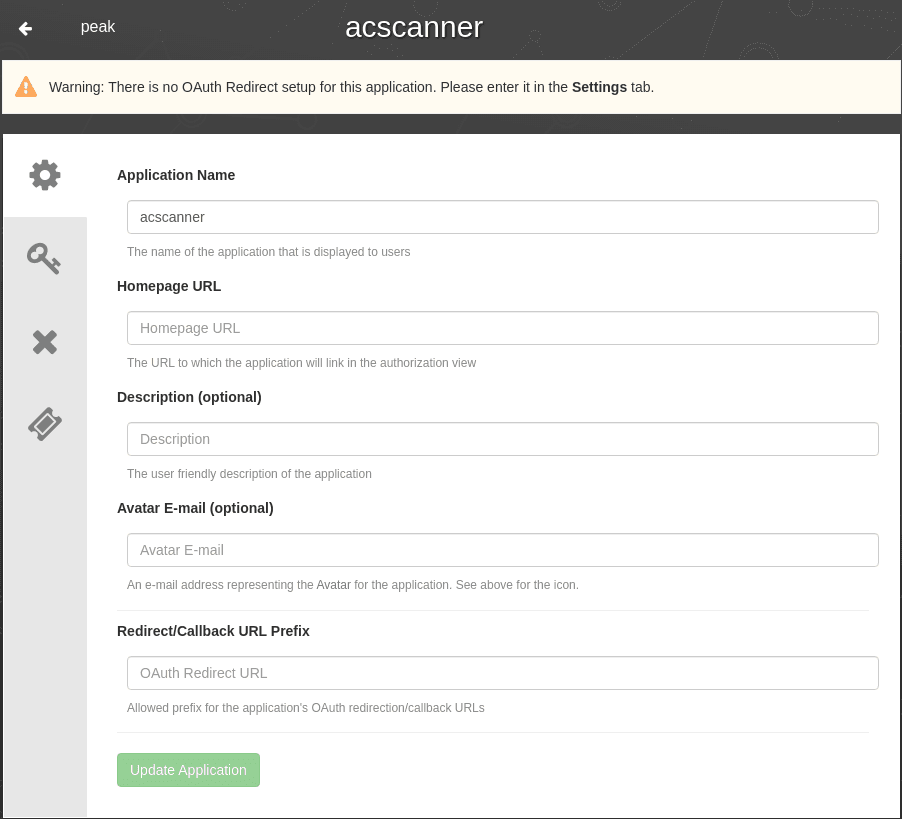Click into the Homepage URL input
This screenshot has width=902, height=819.
502,328
